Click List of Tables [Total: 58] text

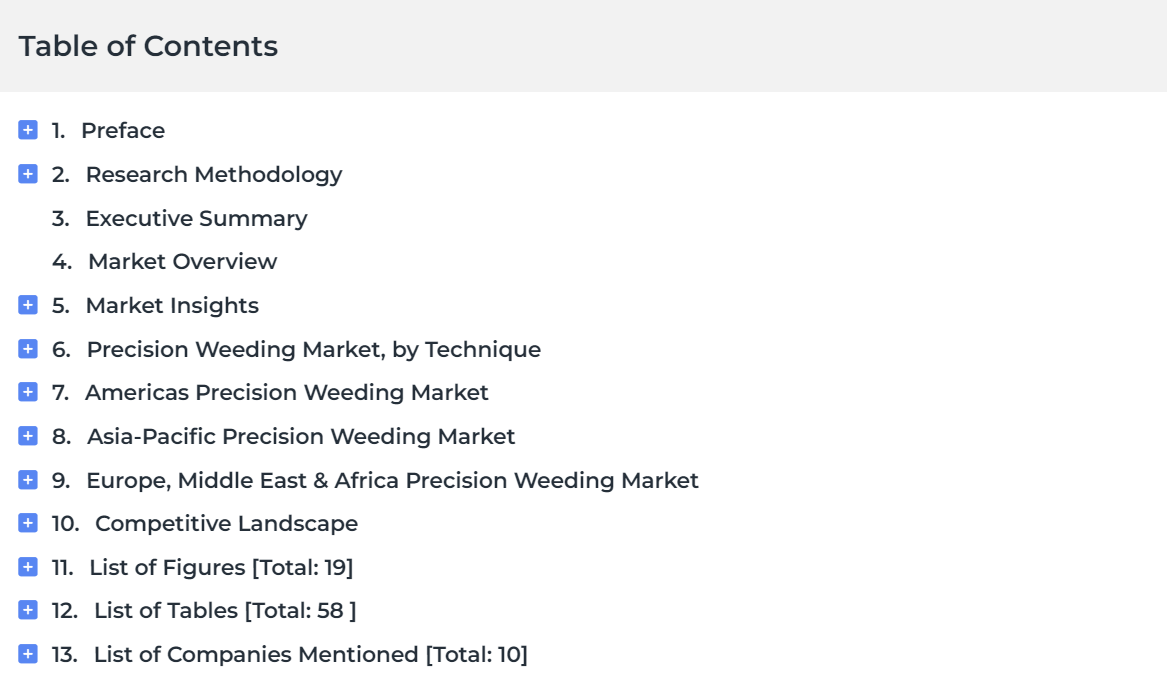(x=225, y=611)
